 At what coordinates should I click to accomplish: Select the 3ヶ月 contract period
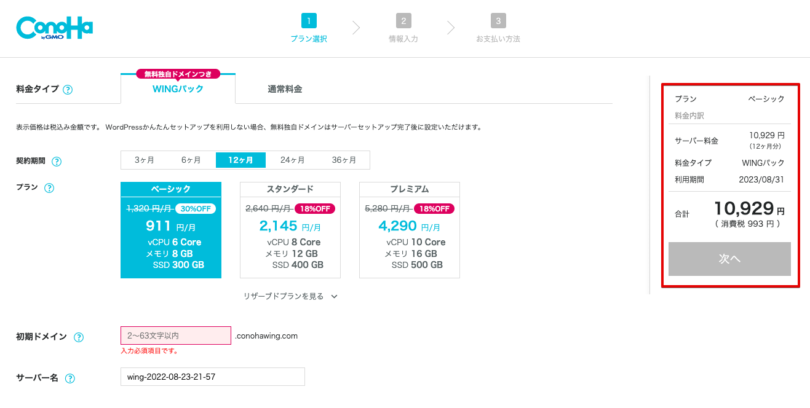[145, 160]
